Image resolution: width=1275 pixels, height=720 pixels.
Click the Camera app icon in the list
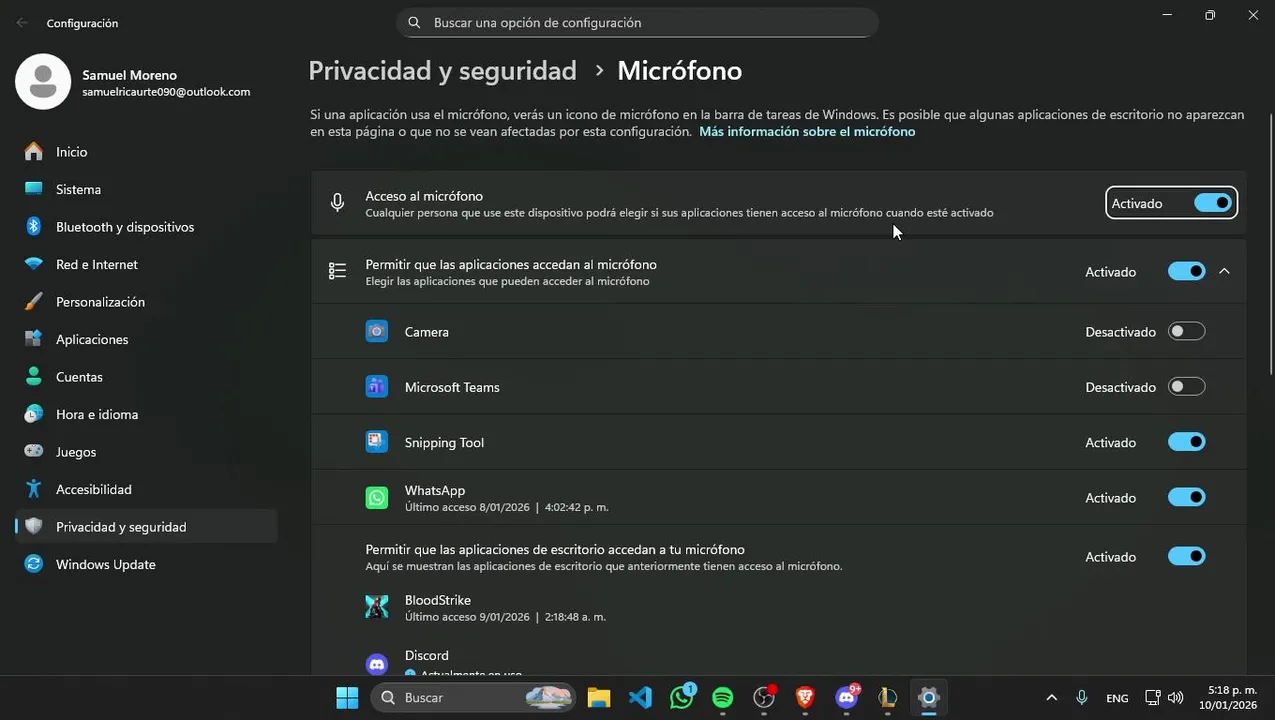(x=377, y=331)
